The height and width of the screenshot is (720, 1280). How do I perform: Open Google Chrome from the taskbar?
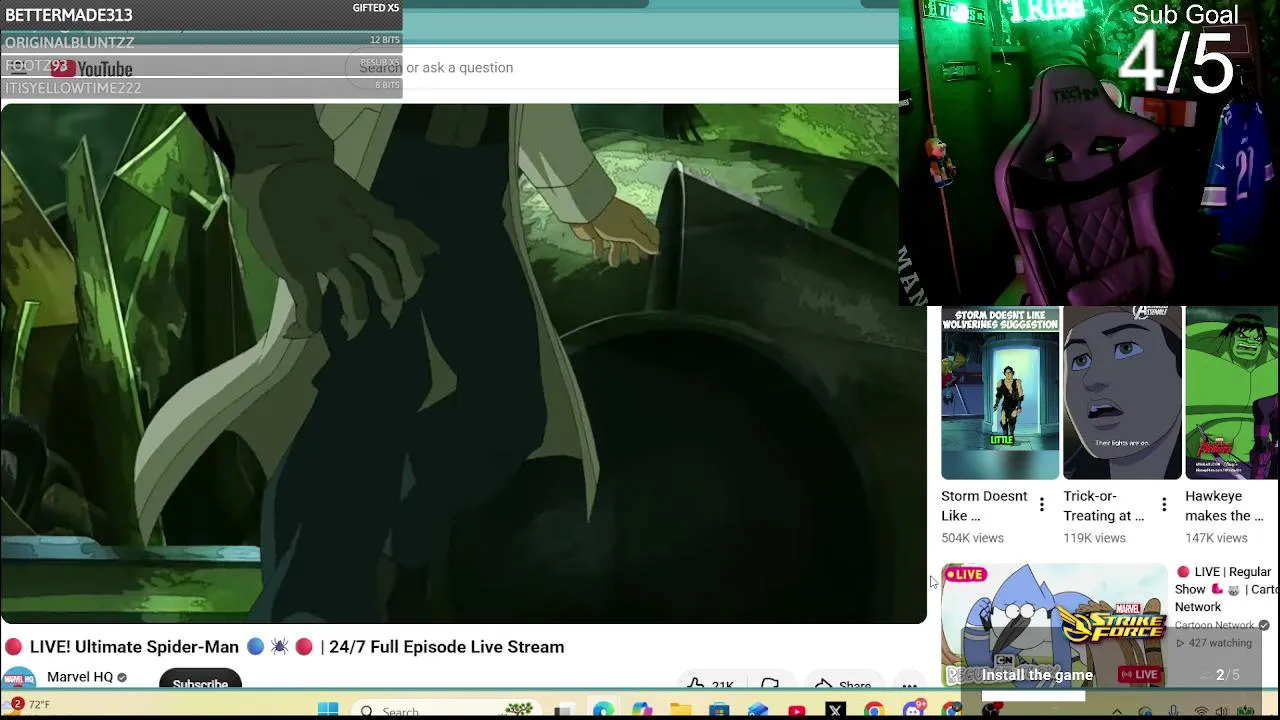875,711
